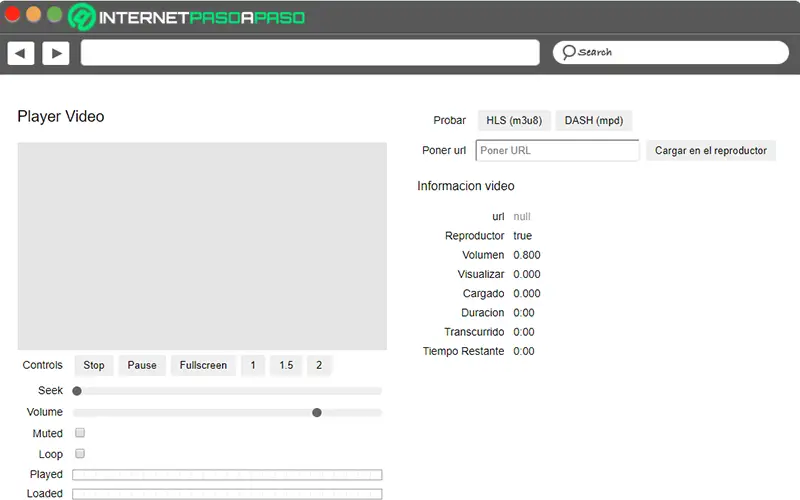The width and height of the screenshot is (800, 500).
Task: Click the Transcurrido label
Action: click(x=474, y=332)
